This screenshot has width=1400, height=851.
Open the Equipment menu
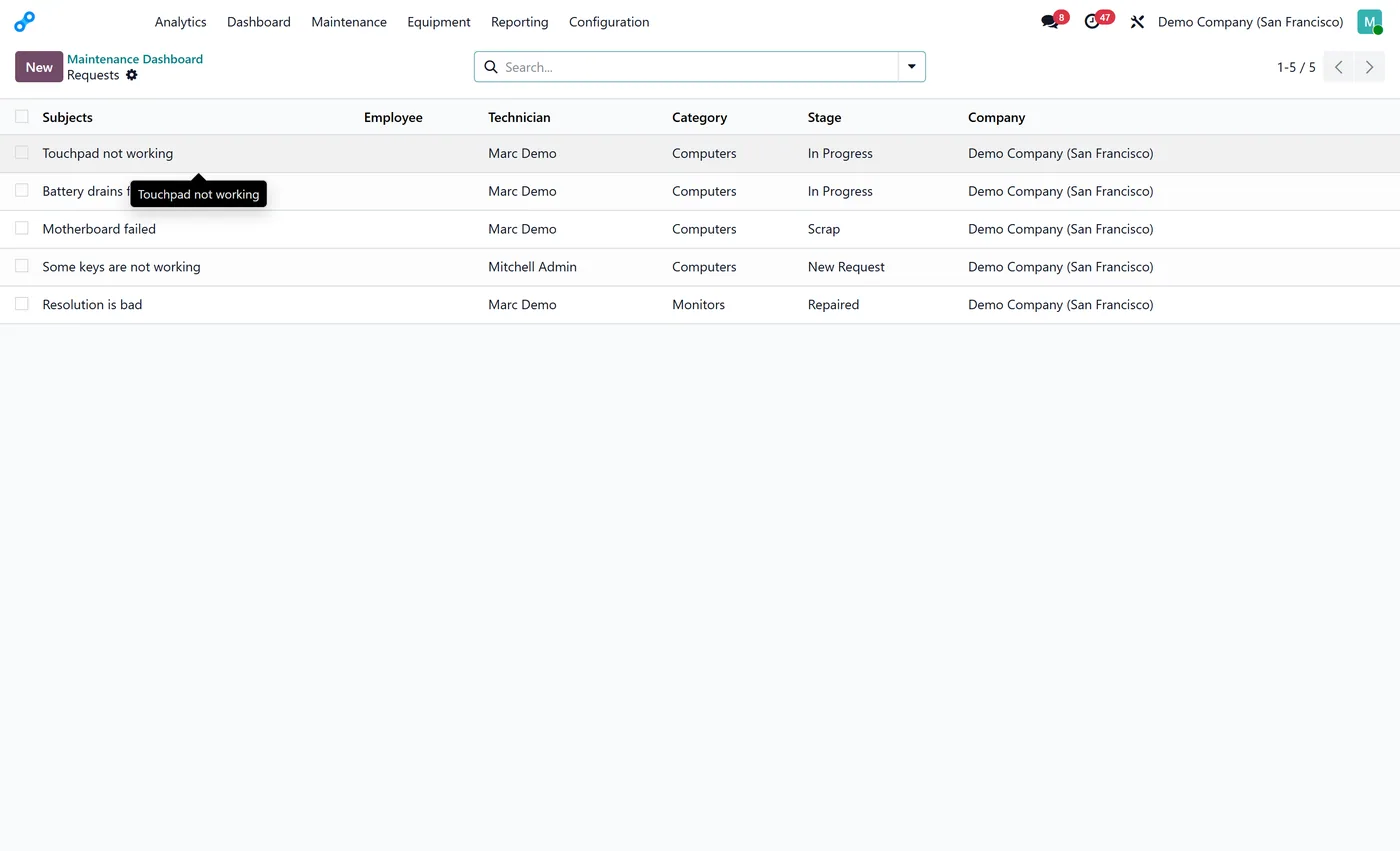tap(439, 22)
